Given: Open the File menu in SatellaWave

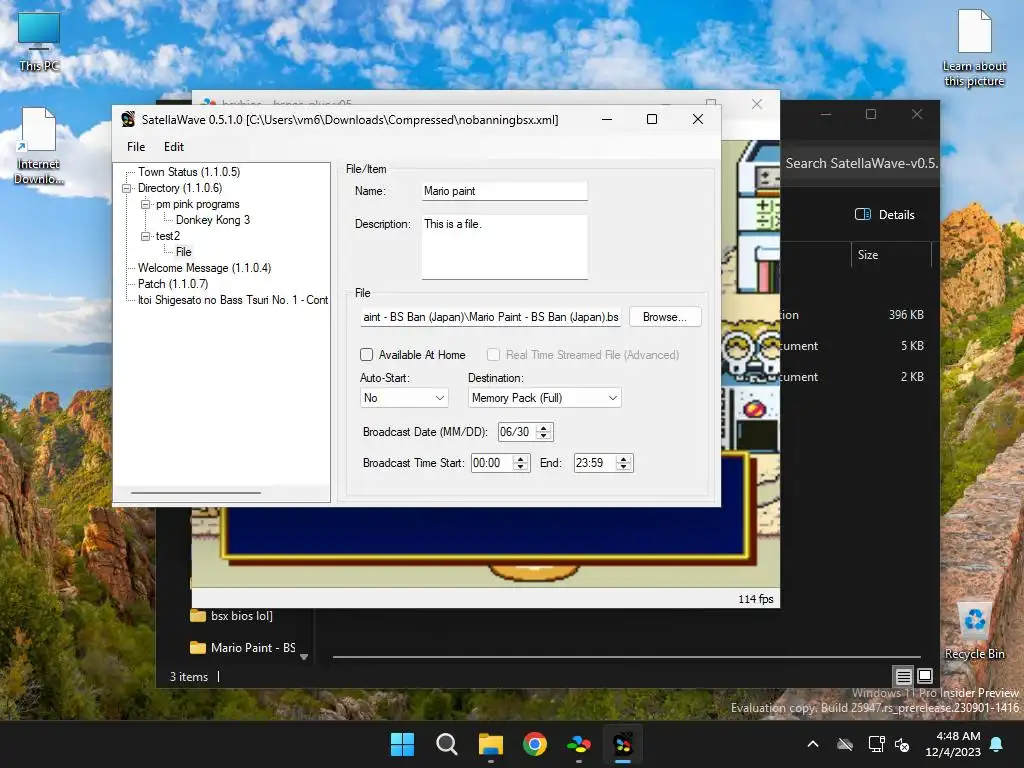Looking at the screenshot, I should pos(136,147).
